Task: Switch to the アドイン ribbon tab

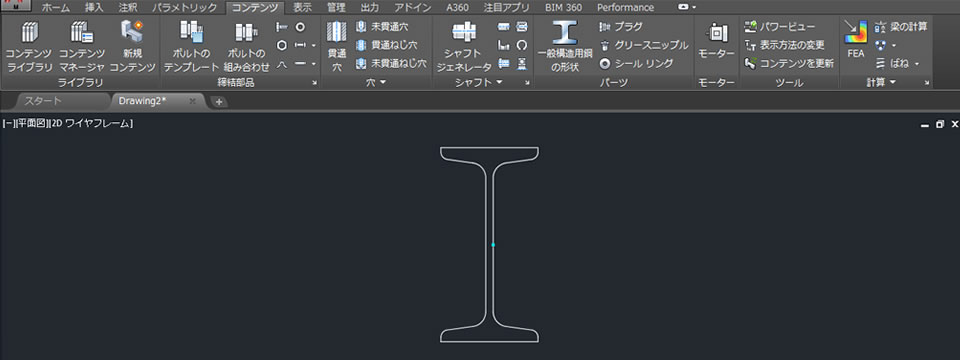Action: (412, 8)
